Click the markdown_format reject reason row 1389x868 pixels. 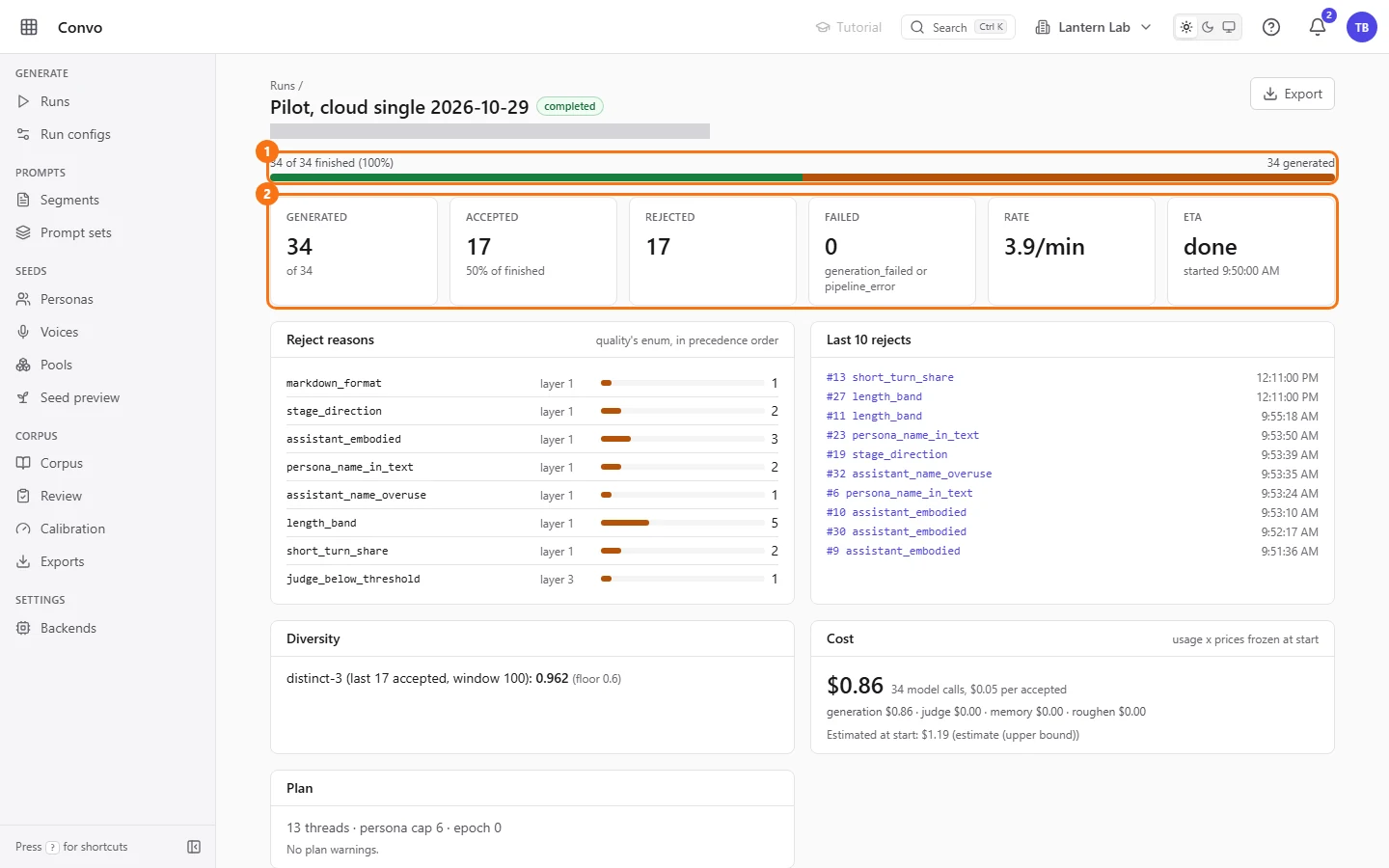click(532, 383)
